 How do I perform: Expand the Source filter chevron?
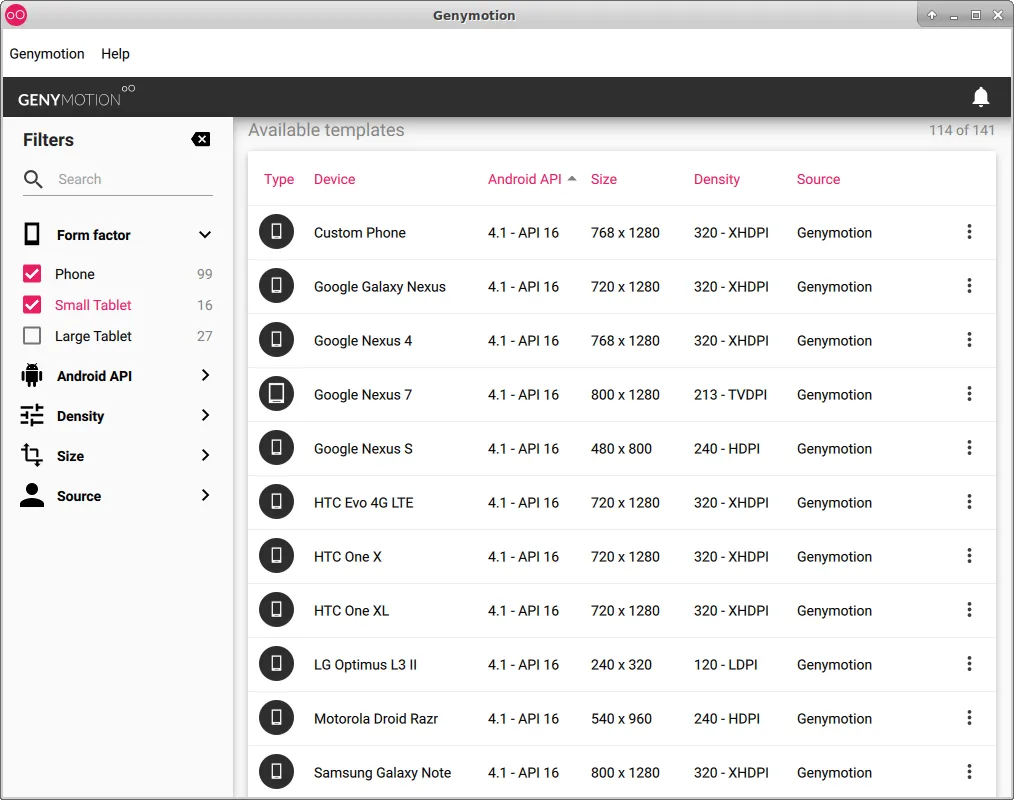(x=205, y=495)
